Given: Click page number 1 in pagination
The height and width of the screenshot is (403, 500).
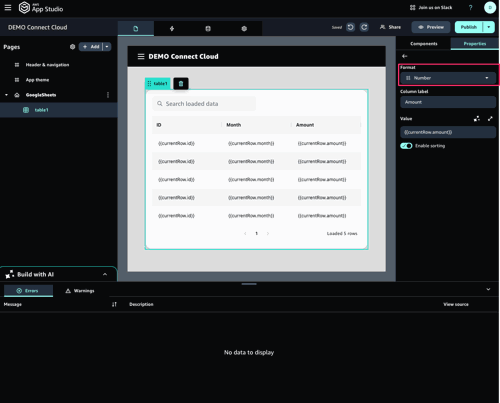Looking at the screenshot, I should point(256,233).
